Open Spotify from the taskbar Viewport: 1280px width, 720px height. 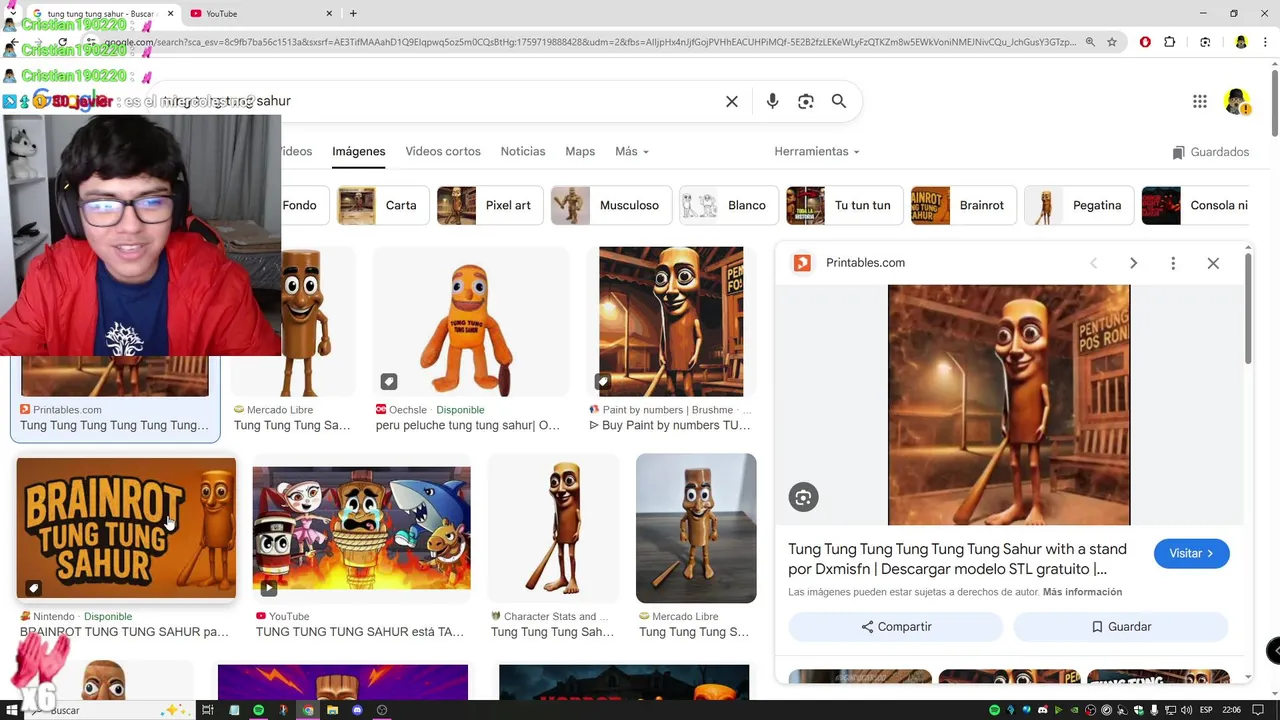(x=258, y=710)
